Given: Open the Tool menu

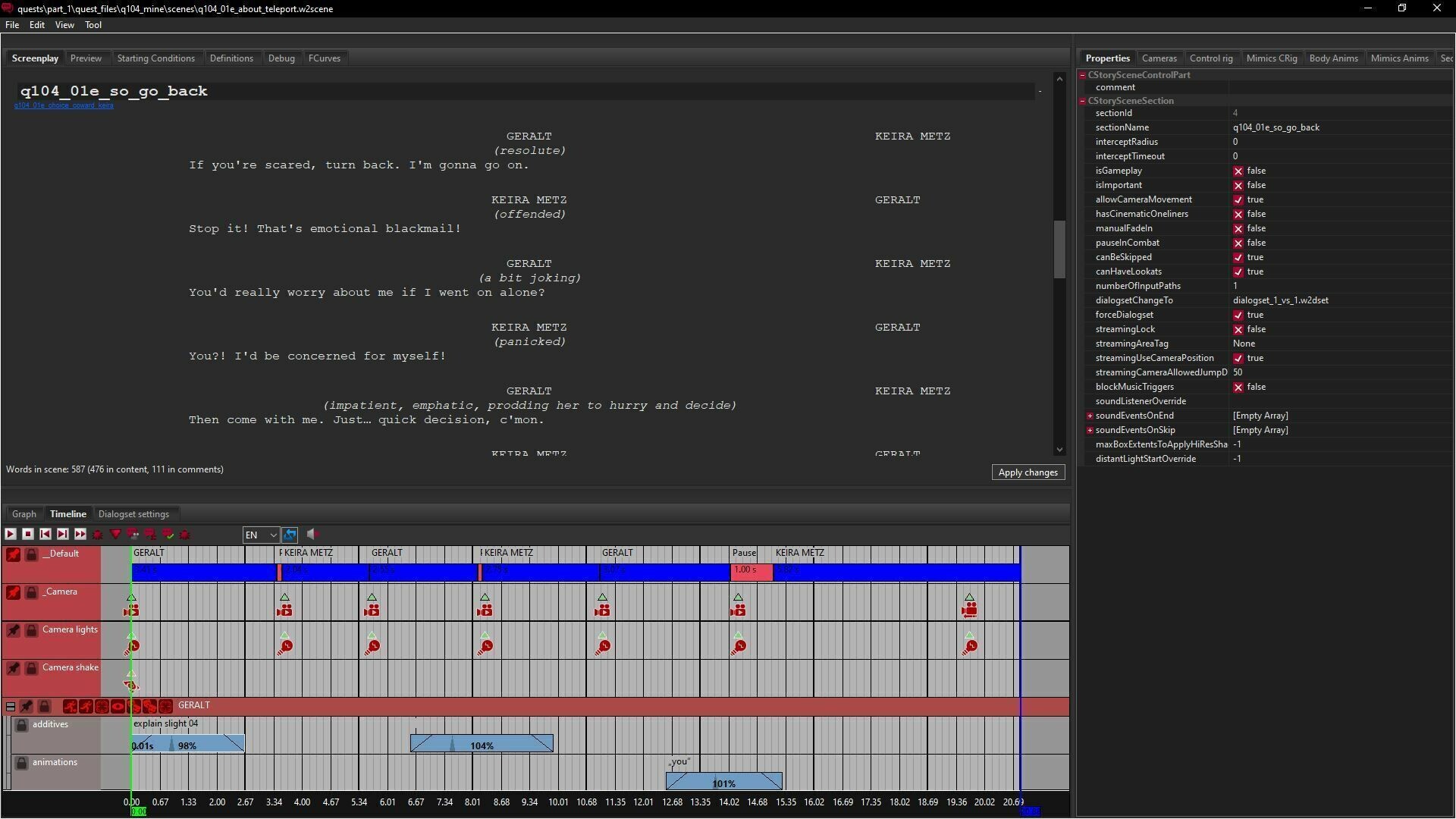Looking at the screenshot, I should click(93, 24).
